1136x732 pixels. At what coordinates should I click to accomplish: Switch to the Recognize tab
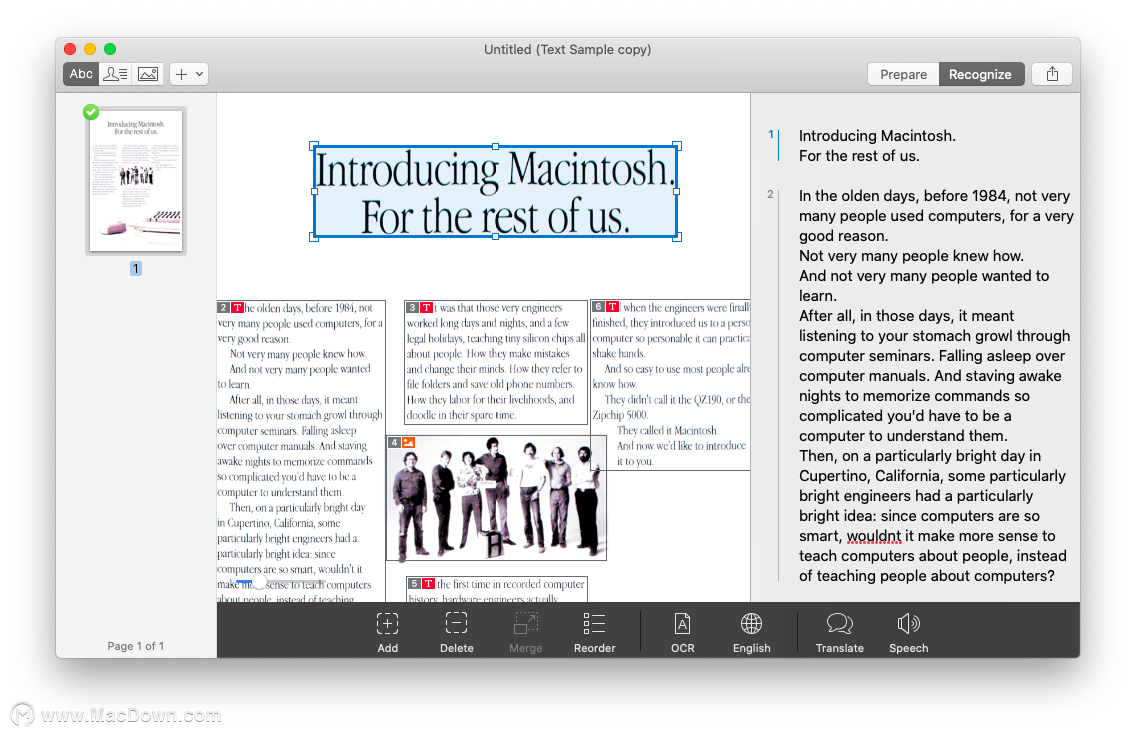(x=980, y=74)
